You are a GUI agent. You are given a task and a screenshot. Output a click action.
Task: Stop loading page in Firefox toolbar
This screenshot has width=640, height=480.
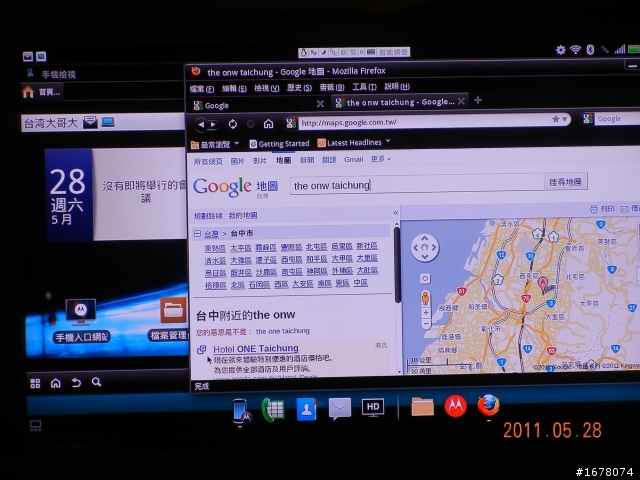[x=251, y=124]
